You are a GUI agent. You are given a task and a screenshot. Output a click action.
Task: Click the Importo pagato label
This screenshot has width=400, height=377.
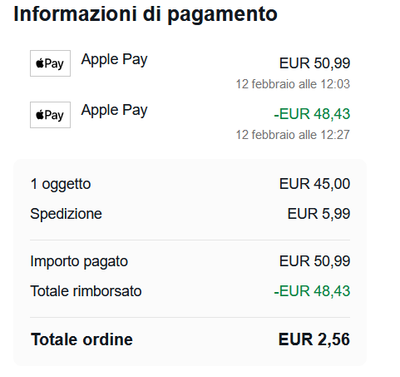tap(79, 262)
